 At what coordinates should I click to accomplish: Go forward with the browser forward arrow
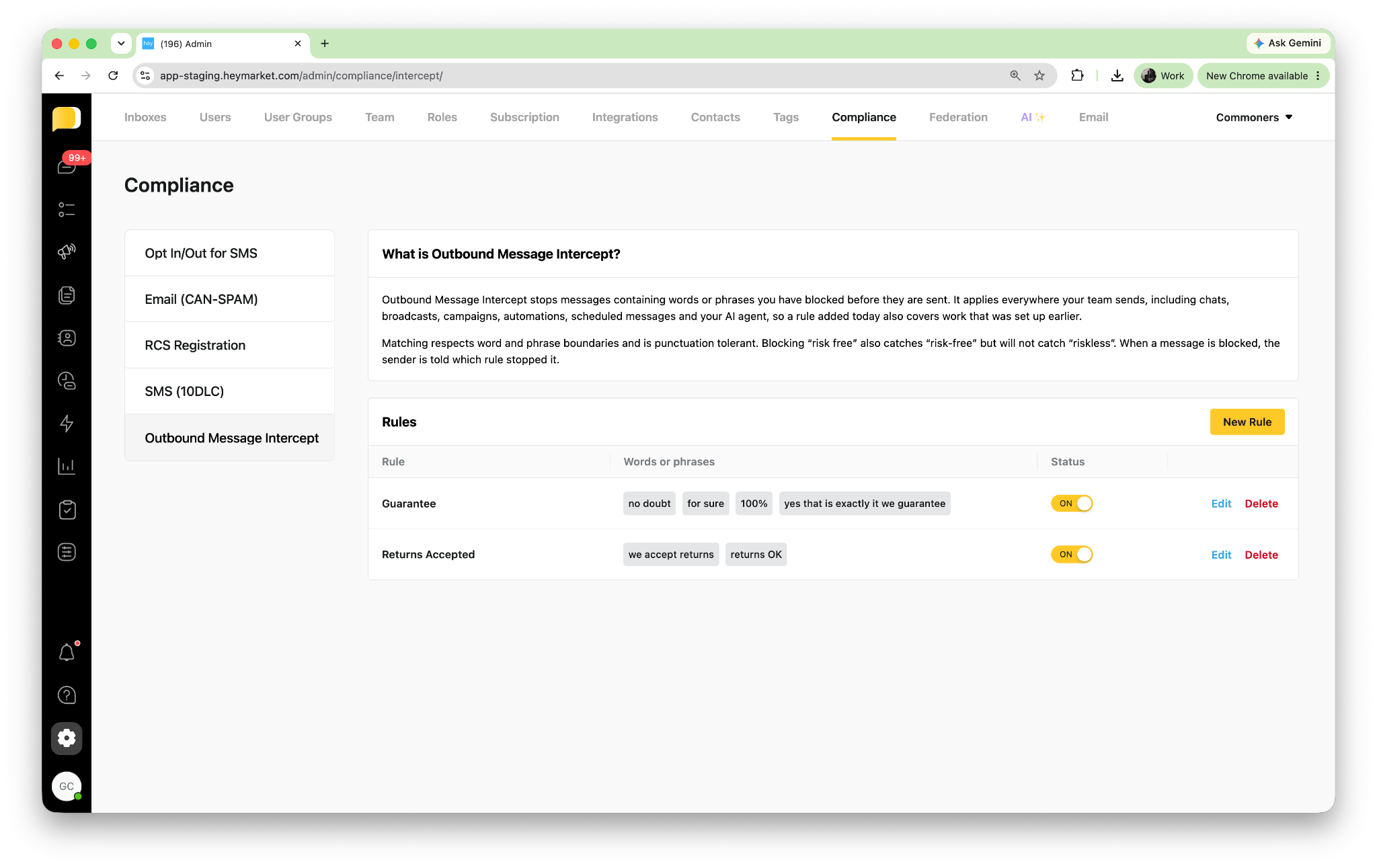[86, 76]
